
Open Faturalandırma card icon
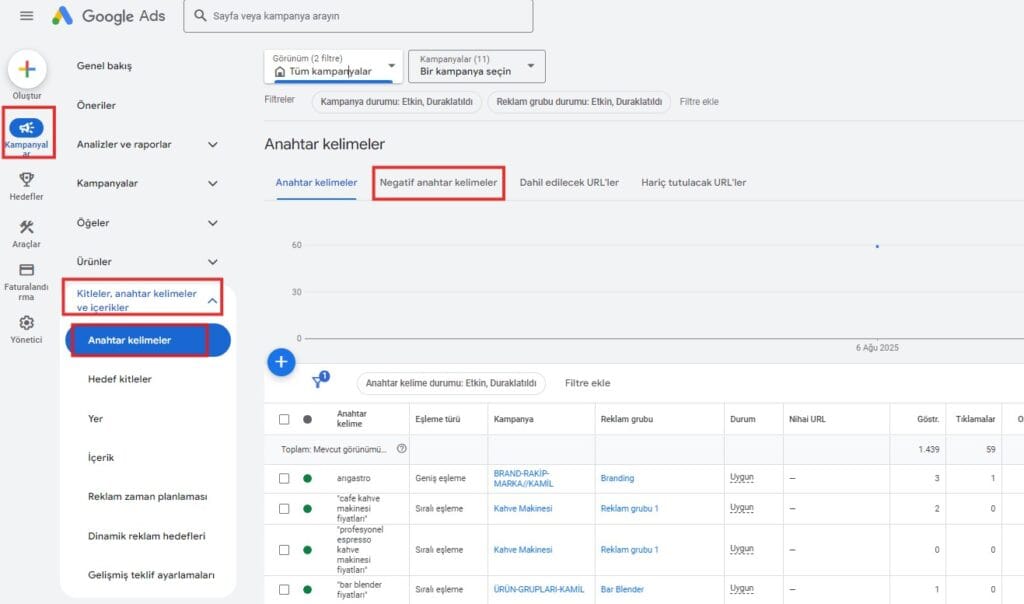tap(27, 270)
